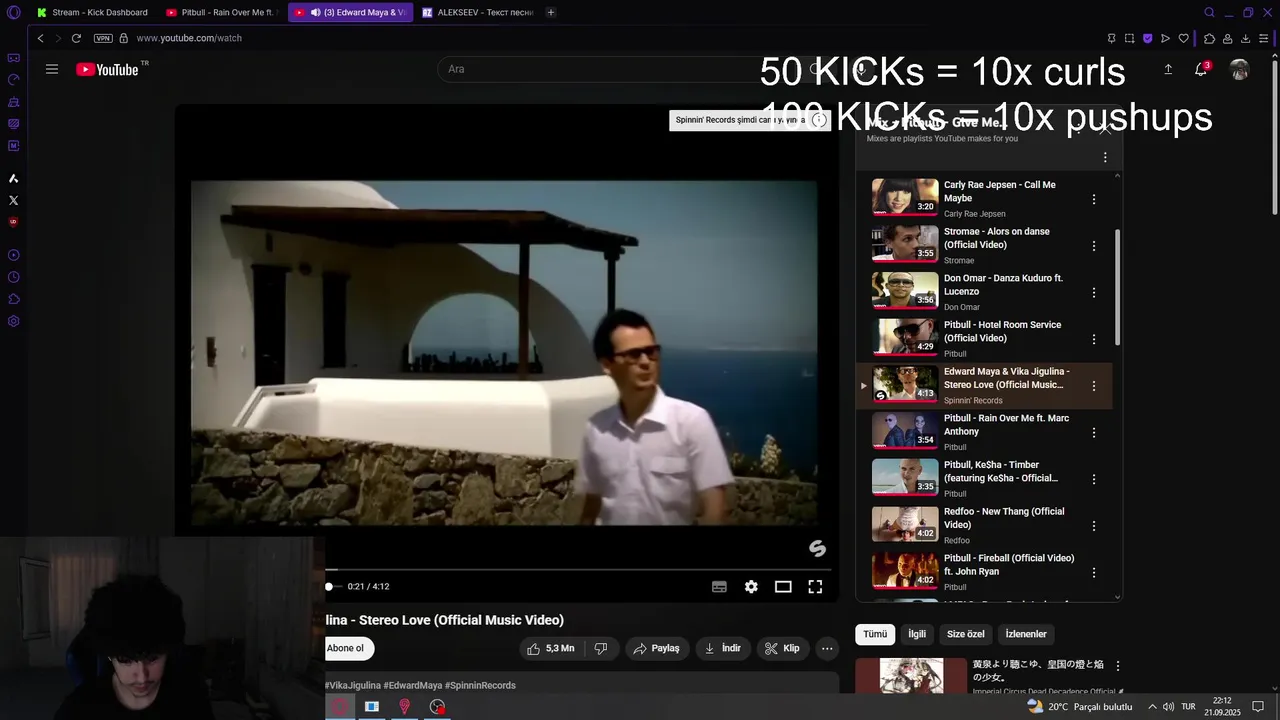Open options for Rain Over Me row

click(x=1094, y=433)
